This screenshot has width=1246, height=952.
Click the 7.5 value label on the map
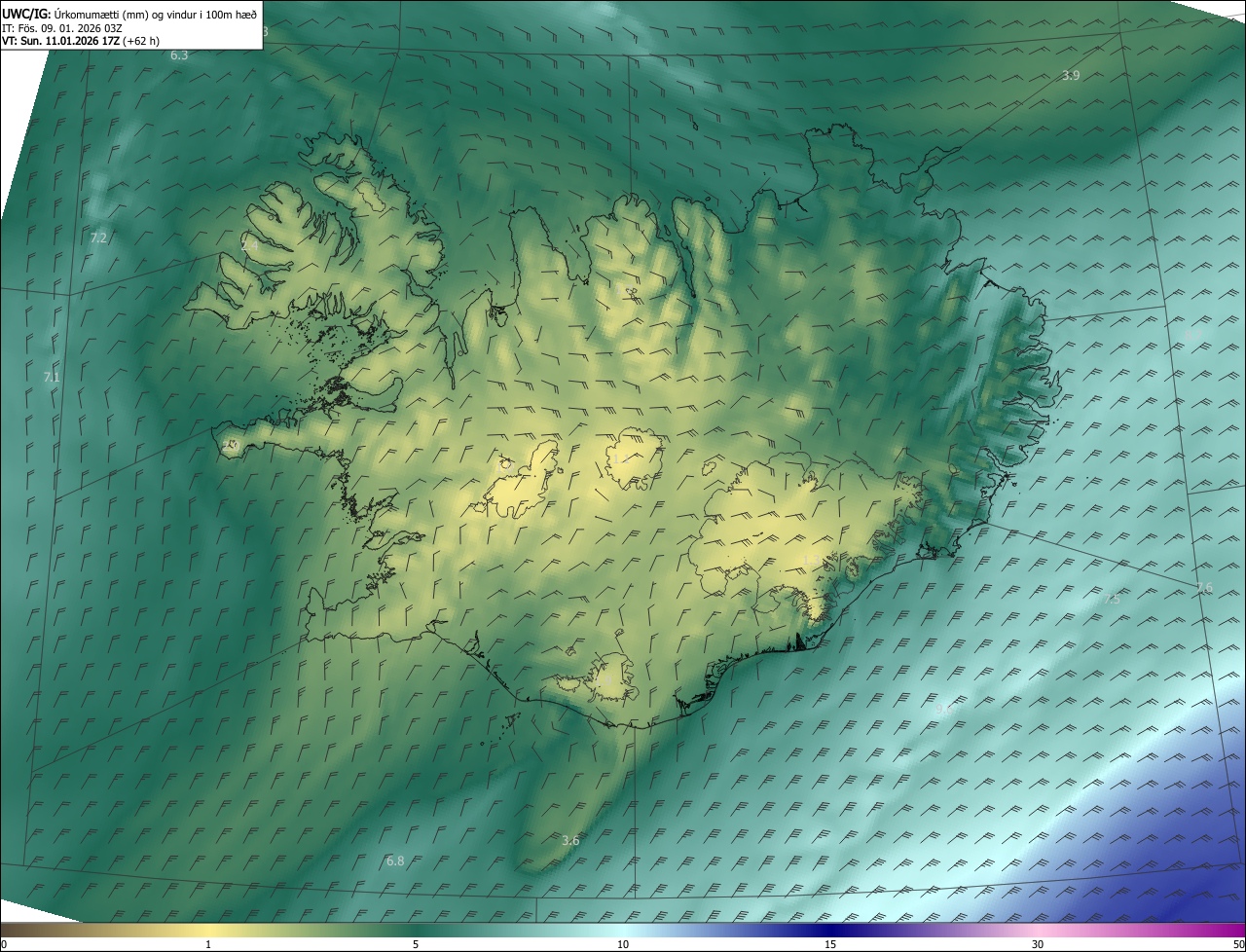pyautogui.click(x=1111, y=600)
